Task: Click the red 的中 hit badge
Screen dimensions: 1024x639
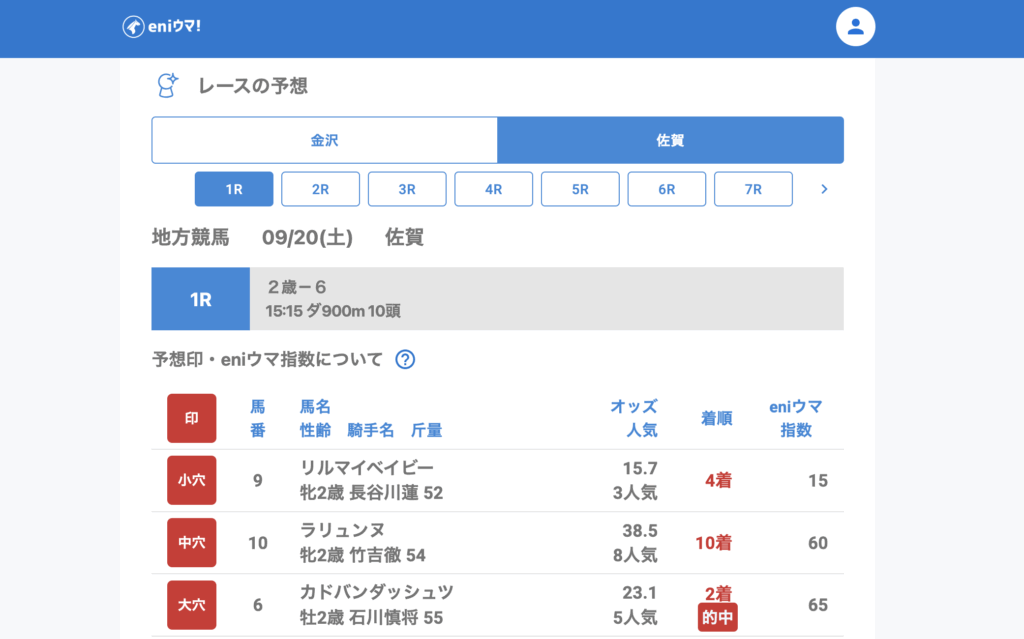Action: click(x=717, y=618)
